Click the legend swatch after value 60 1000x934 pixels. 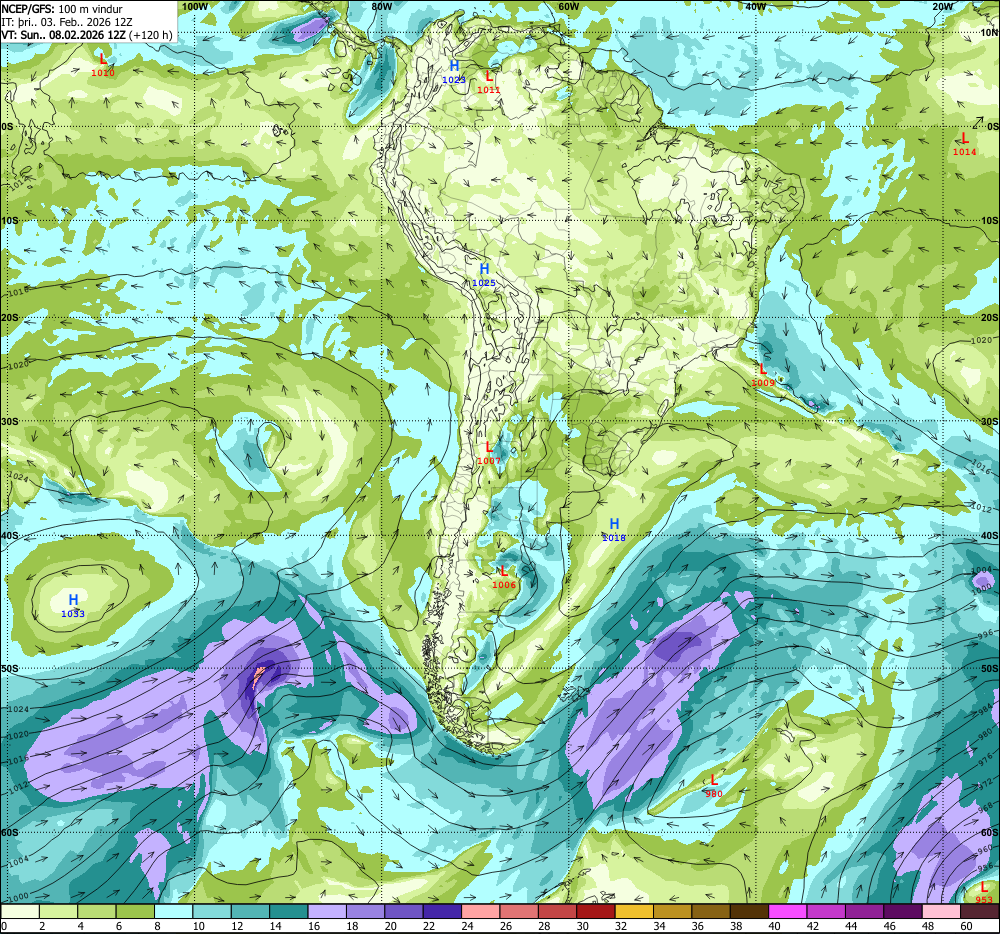coord(979,911)
